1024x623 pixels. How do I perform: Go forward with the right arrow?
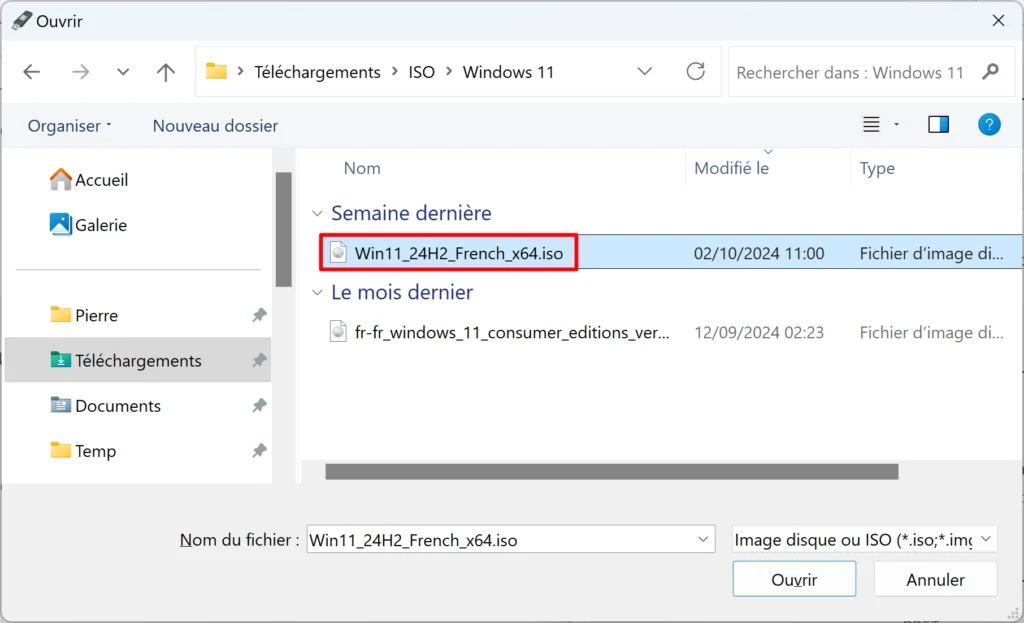(80, 72)
